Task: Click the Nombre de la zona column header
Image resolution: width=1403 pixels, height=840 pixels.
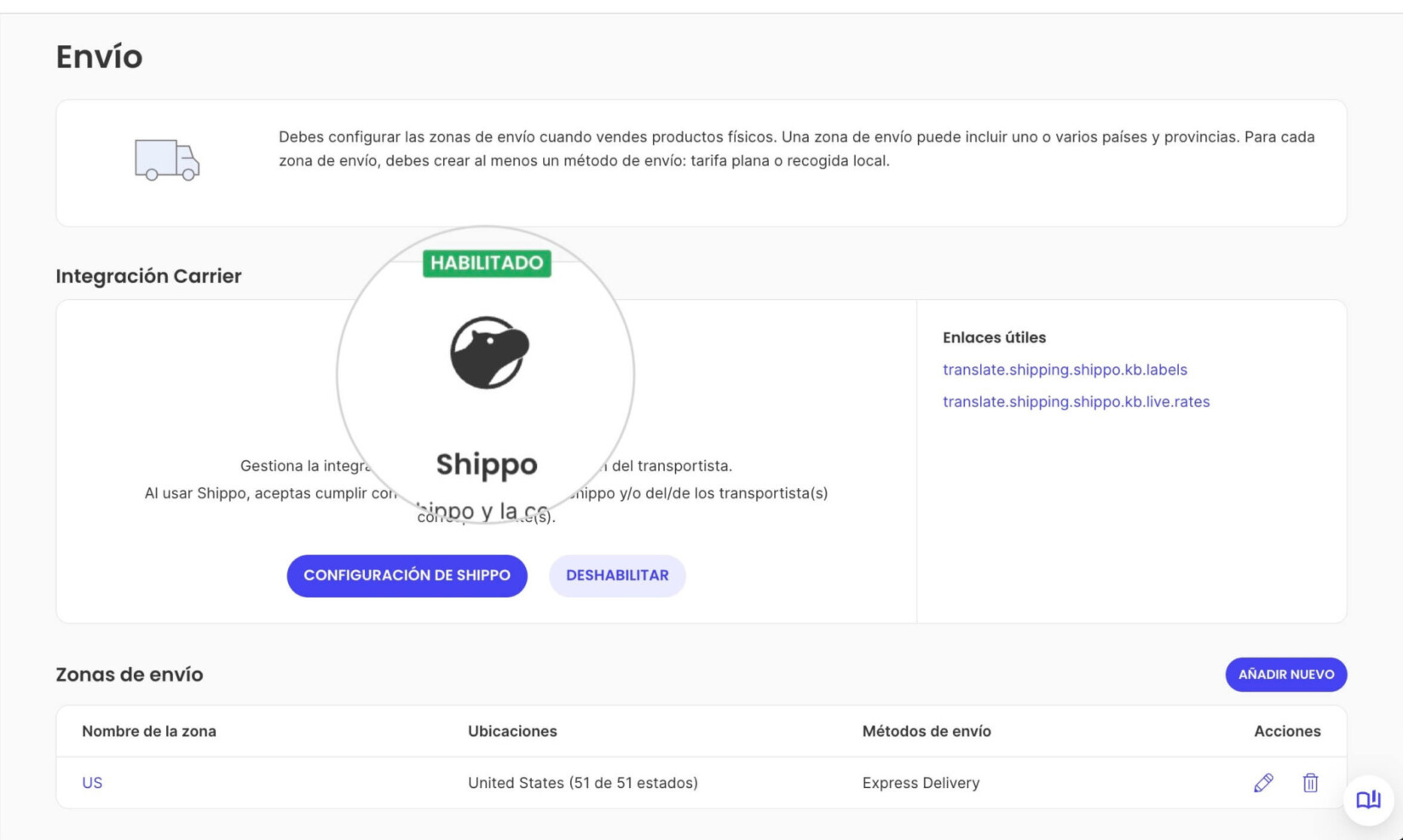Action: tap(149, 731)
